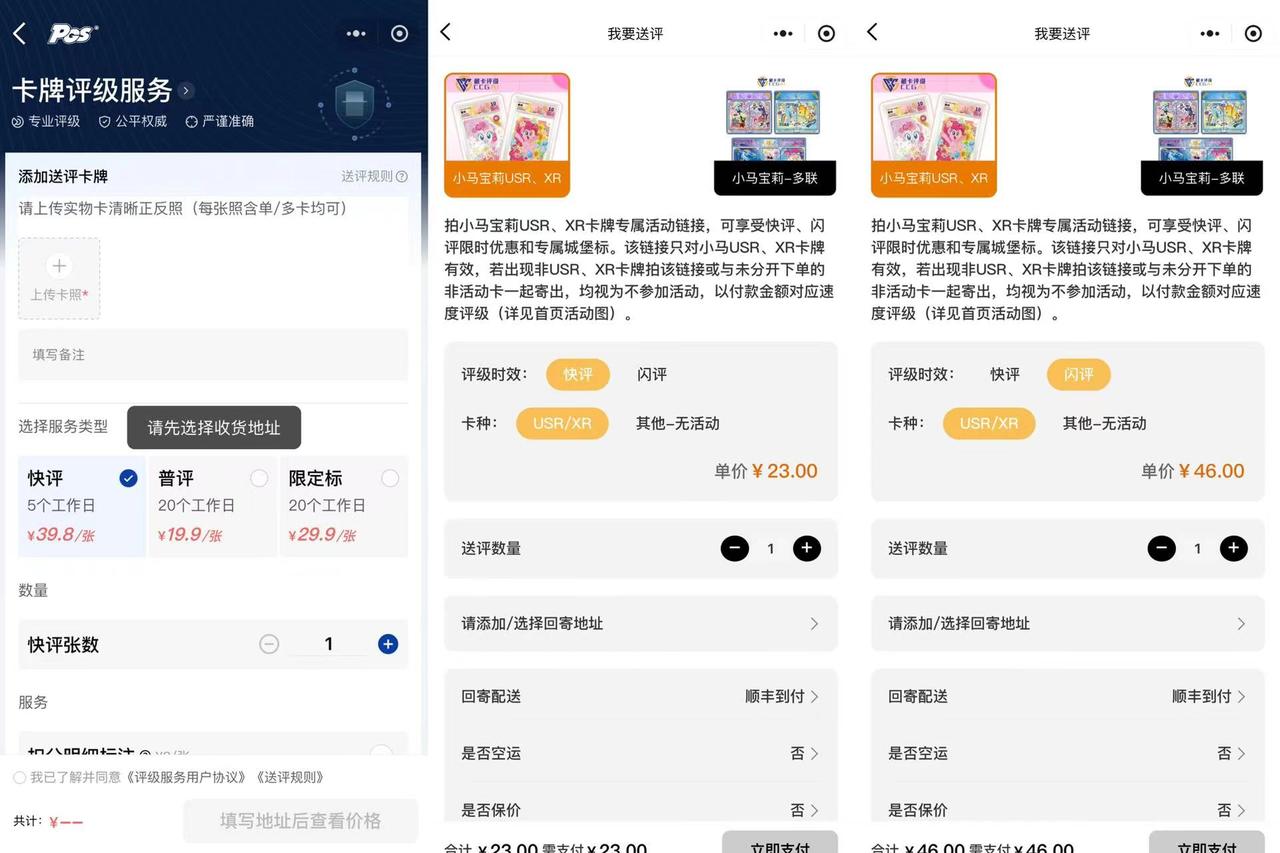Viewport: 1280px width, 853px height.
Task: Go back from the PCS grading page
Action: pyautogui.click(x=19, y=34)
